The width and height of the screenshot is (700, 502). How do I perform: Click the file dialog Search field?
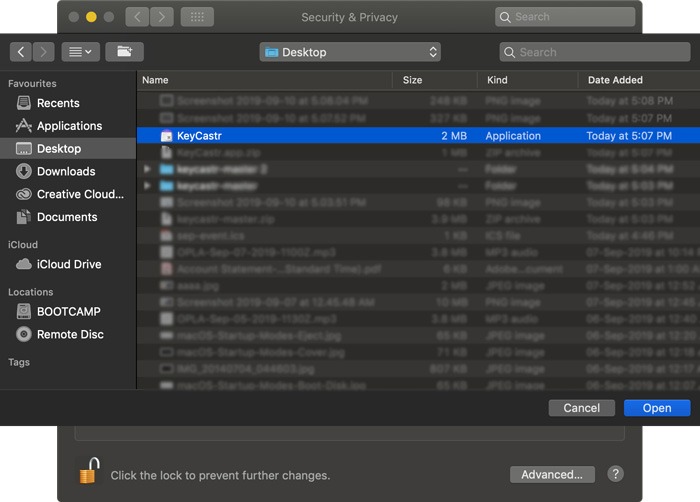(595, 52)
